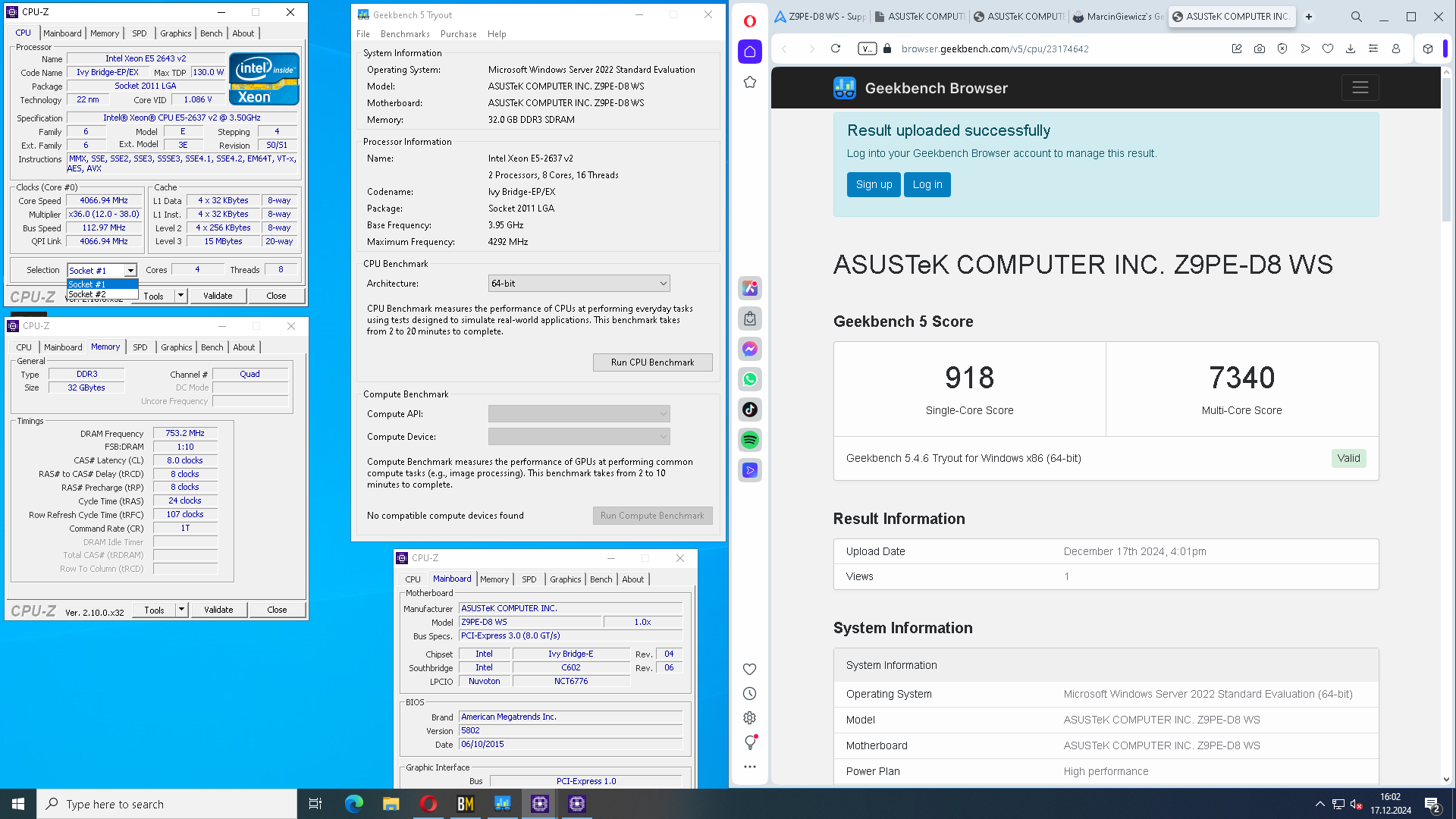The height and width of the screenshot is (819, 1456).
Task: Open shopping bag icon in Opera sidebar
Action: 749,318
